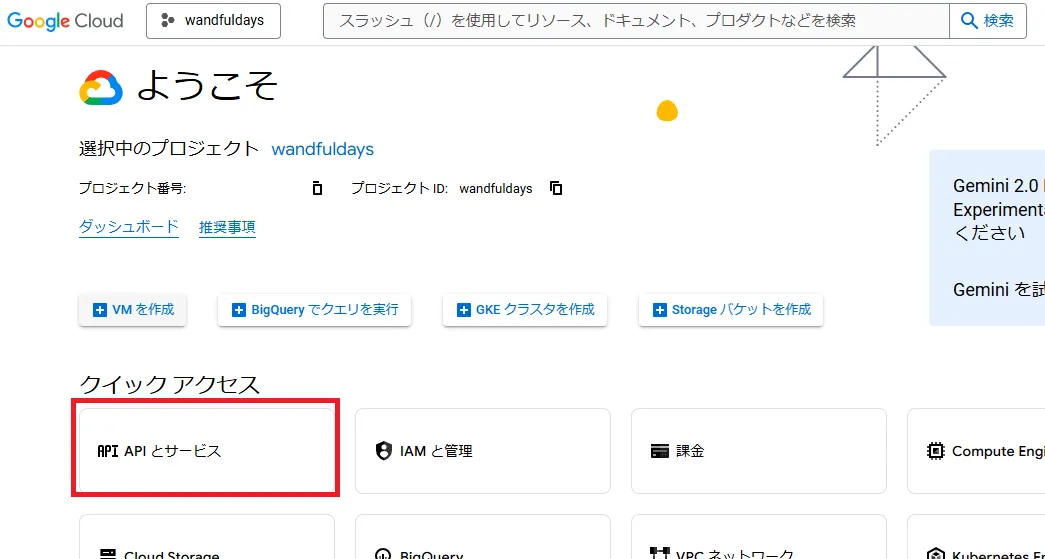This screenshot has height=559, width=1045.
Task: Click the magnifier icon in search button
Action: (x=969, y=21)
